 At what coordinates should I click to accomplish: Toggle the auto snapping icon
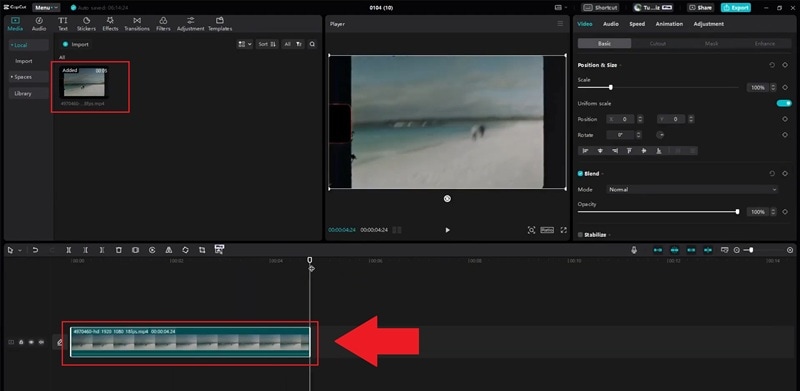tap(674, 250)
